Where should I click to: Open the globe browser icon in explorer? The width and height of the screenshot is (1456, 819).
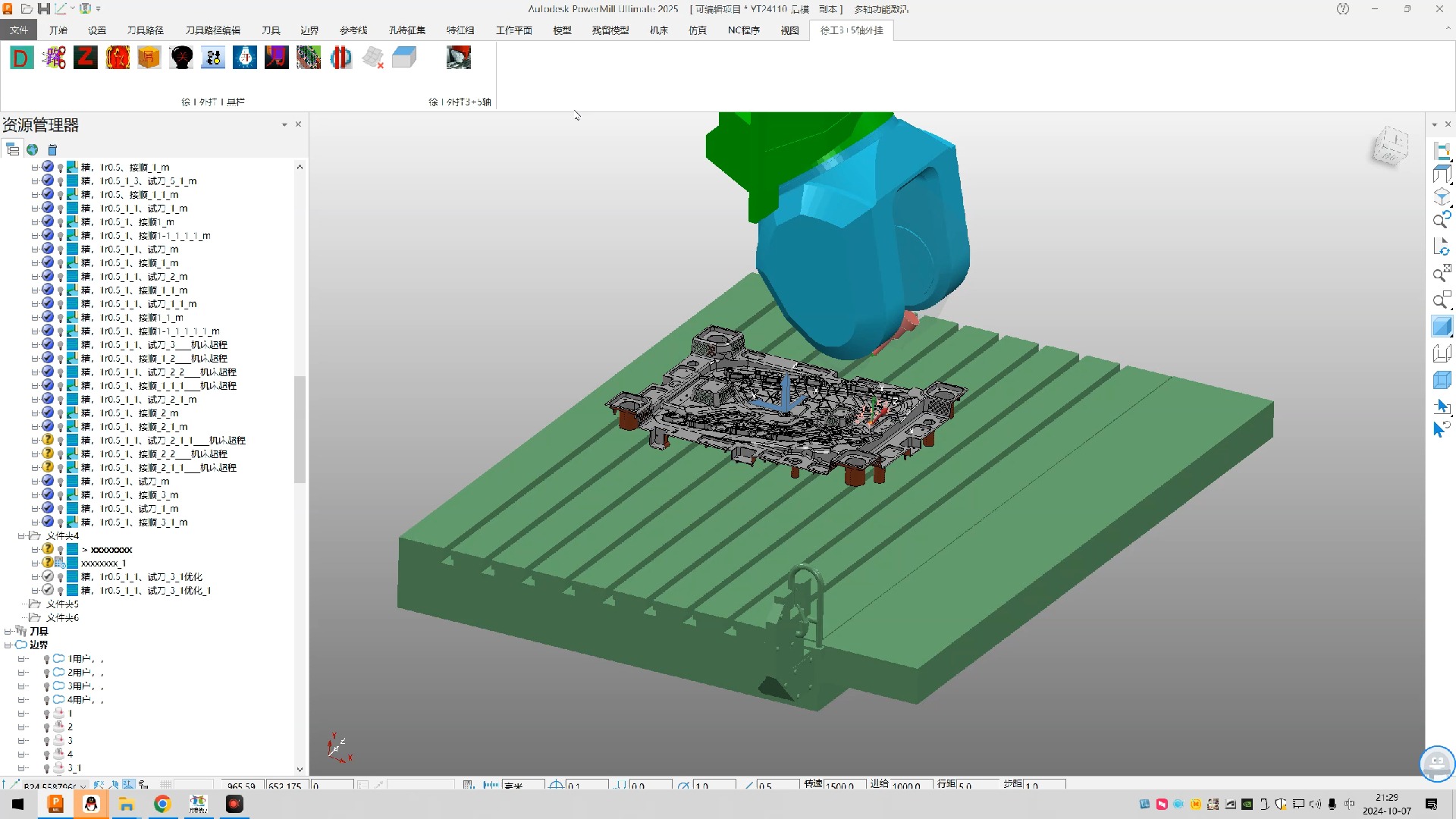click(33, 149)
